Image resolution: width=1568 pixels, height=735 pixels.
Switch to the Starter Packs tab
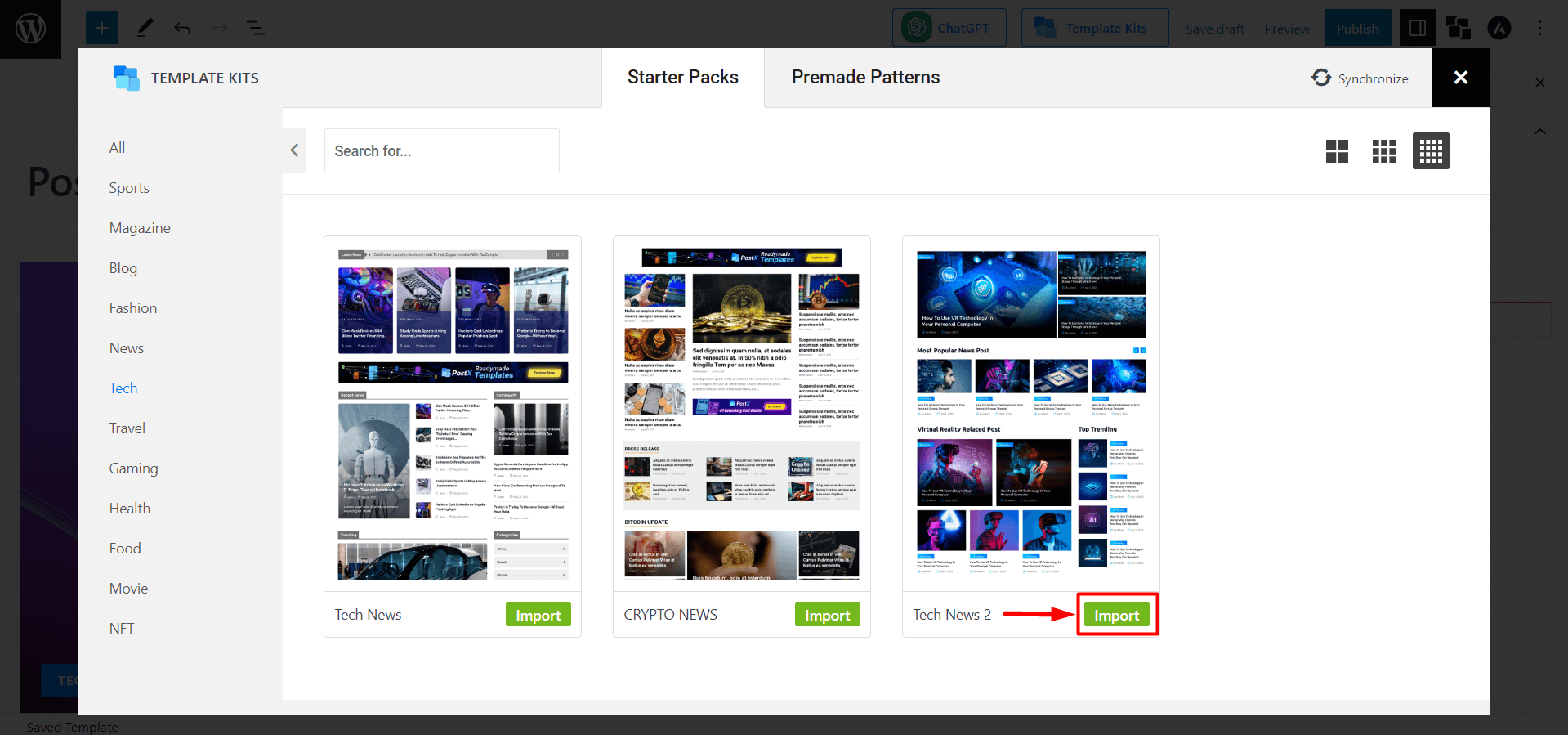(x=683, y=77)
